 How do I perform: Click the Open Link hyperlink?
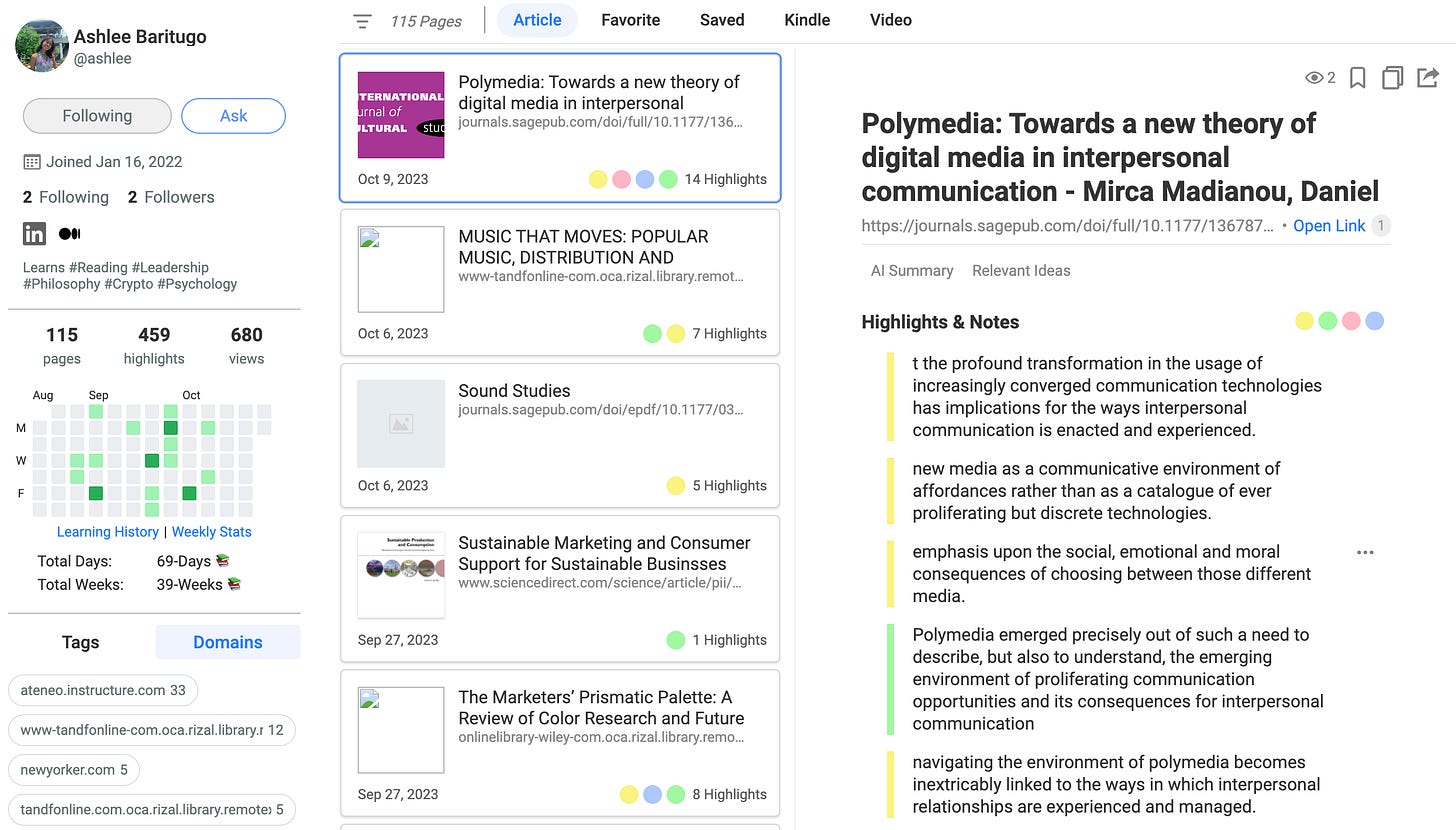(1329, 226)
